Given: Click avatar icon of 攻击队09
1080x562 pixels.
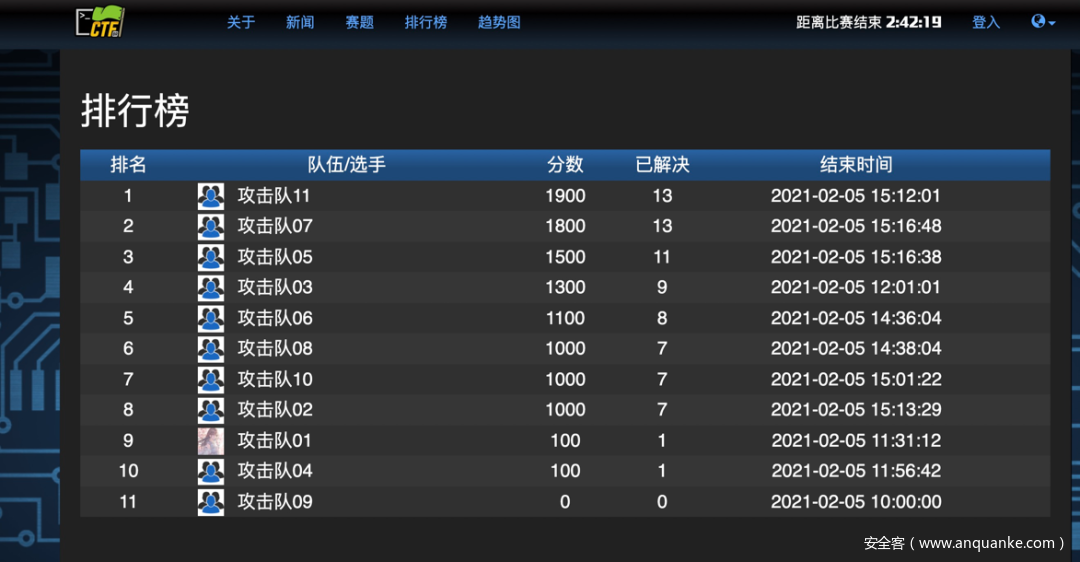Looking at the screenshot, I should pos(211,503).
